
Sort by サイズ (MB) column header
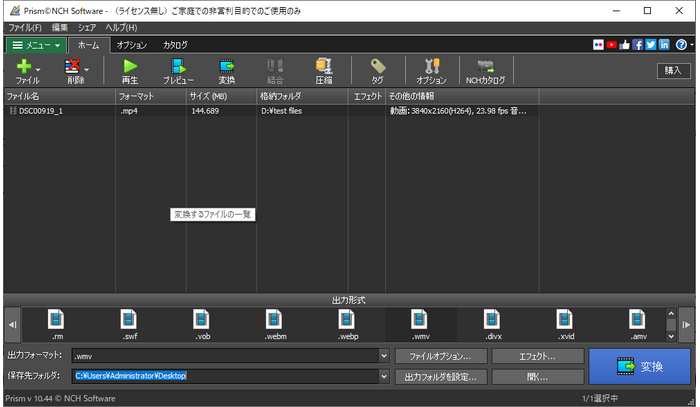pyautogui.click(x=208, y=96)
